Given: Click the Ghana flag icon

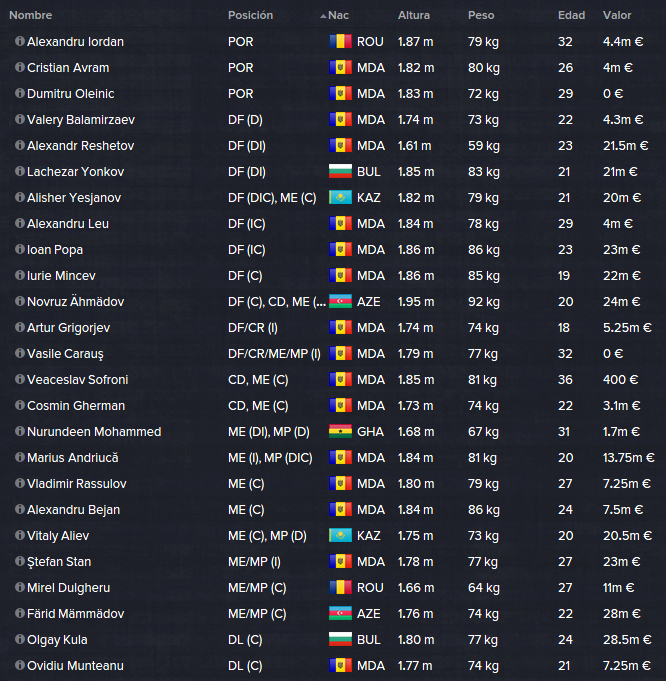Looking at the screenshot, I should tap(340, 431).
